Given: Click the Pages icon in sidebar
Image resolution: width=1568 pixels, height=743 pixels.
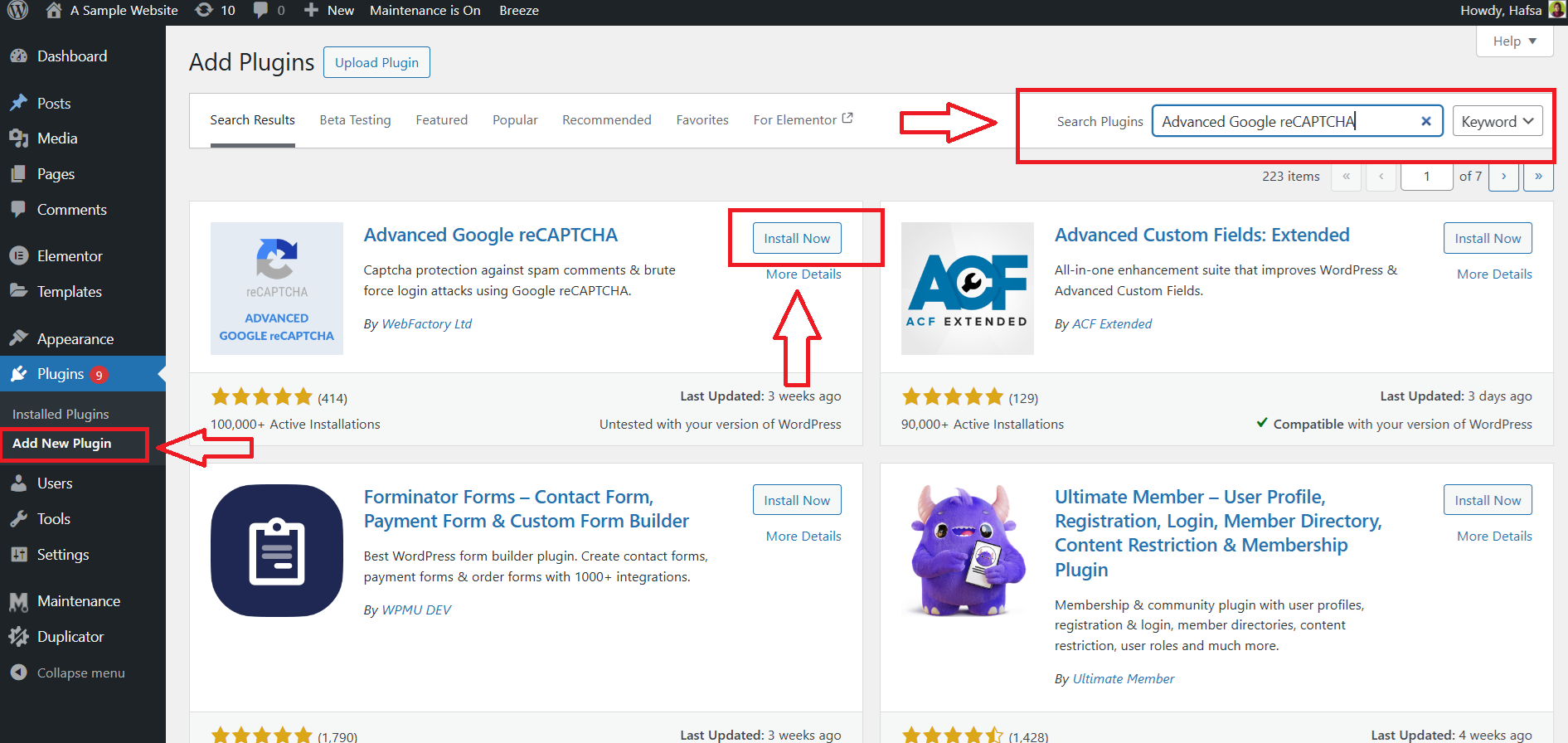Looking at the screenshot, I should pos(18,174).
